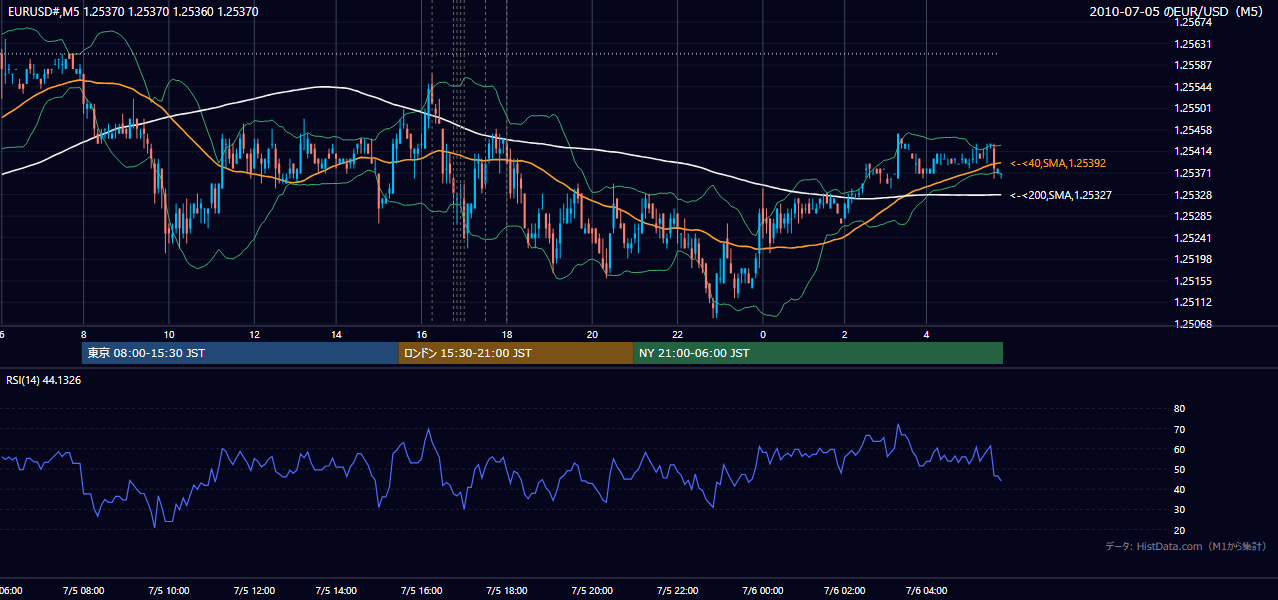This screenshot has width=1278, height=600.
Task: Click price axis label 1.25587
Action: (1194, 65)
